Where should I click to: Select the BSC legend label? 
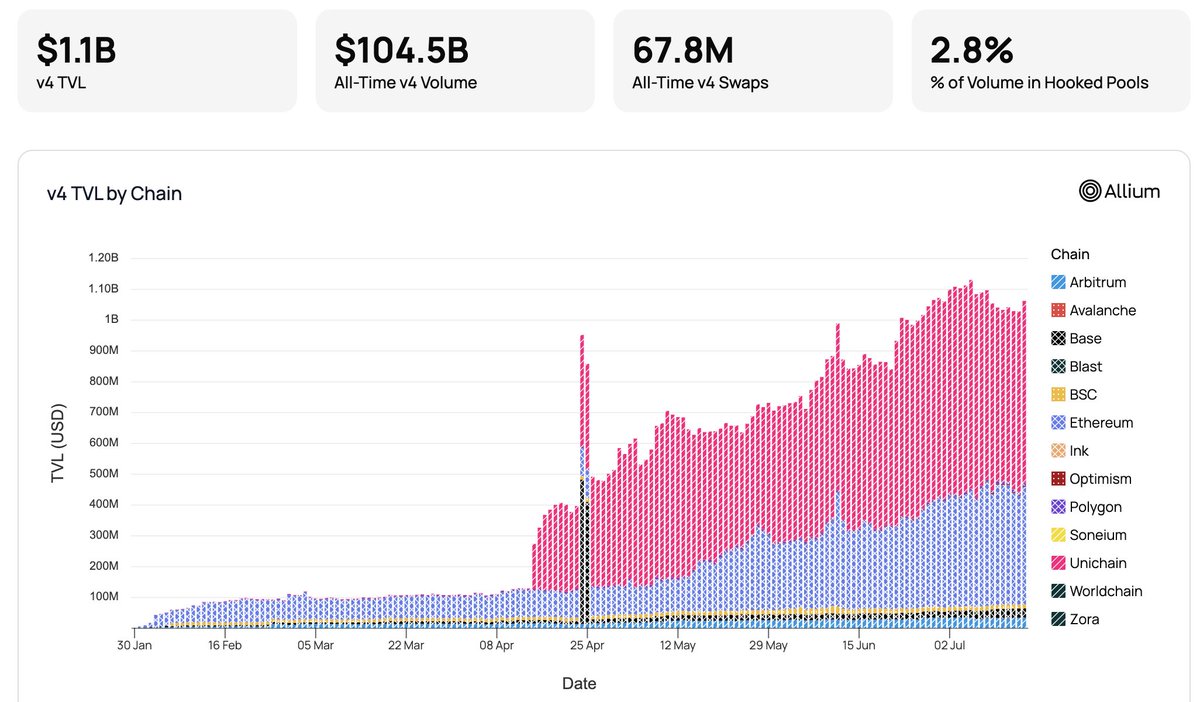pyautogui.click(x=1083, y=395)
